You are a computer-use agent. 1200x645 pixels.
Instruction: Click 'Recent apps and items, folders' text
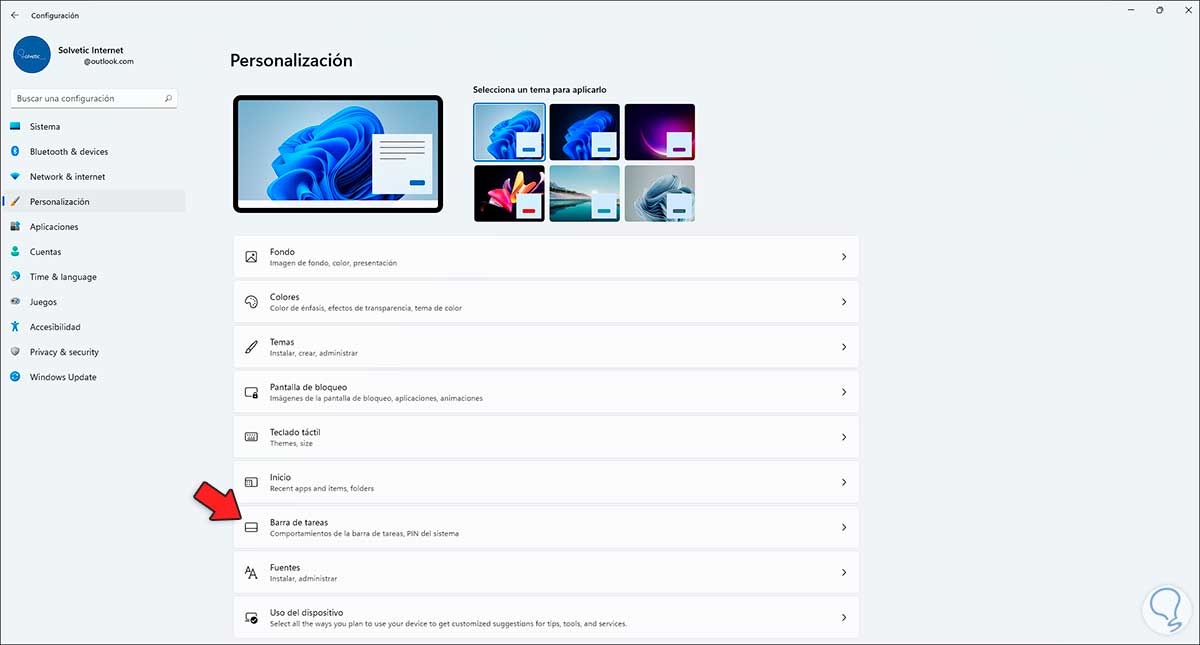pyautogui.click(x=322, y=489)
